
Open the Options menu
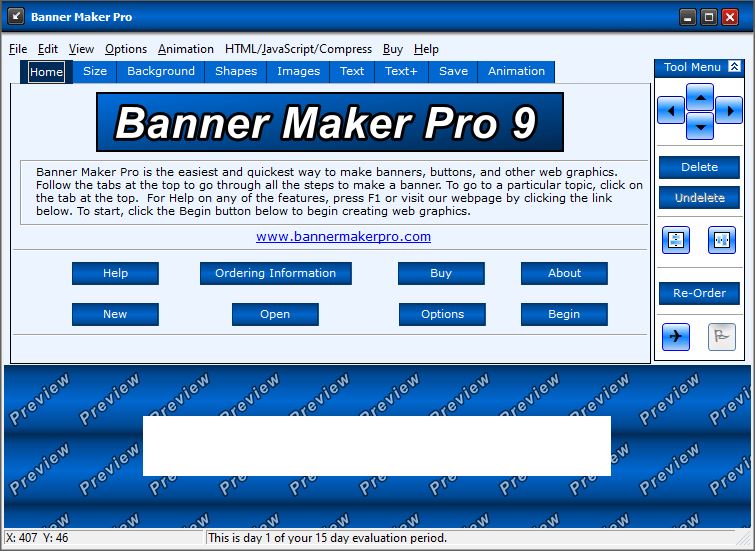126,49
